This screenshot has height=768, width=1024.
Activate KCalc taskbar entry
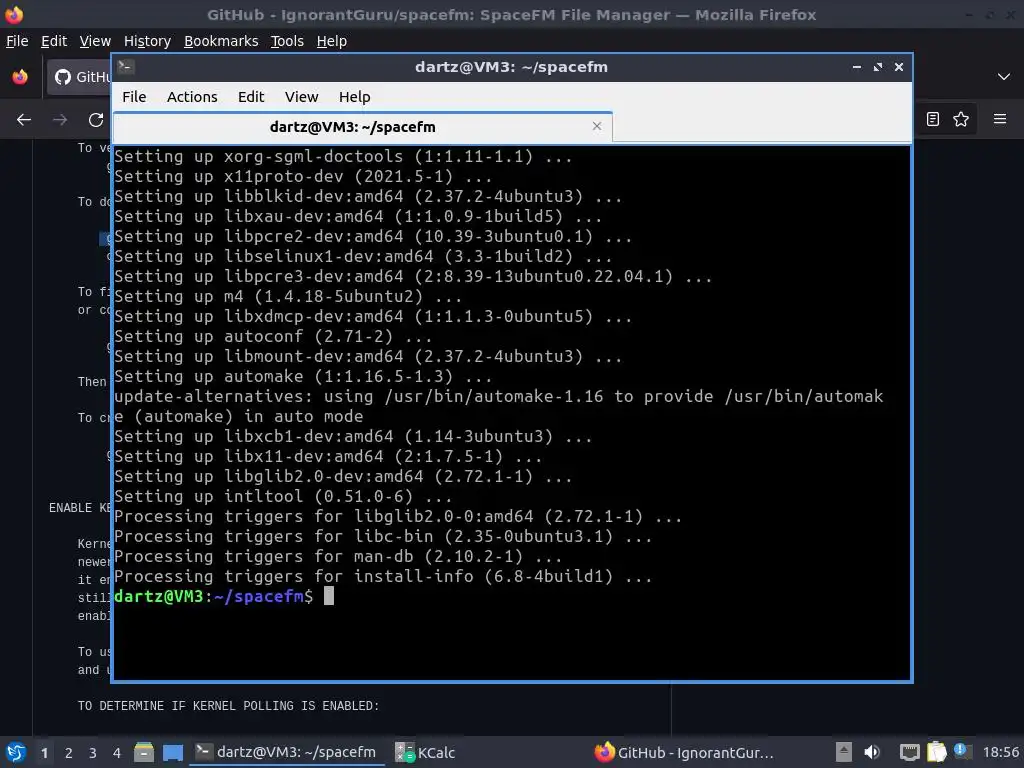[x=425, y=752]
